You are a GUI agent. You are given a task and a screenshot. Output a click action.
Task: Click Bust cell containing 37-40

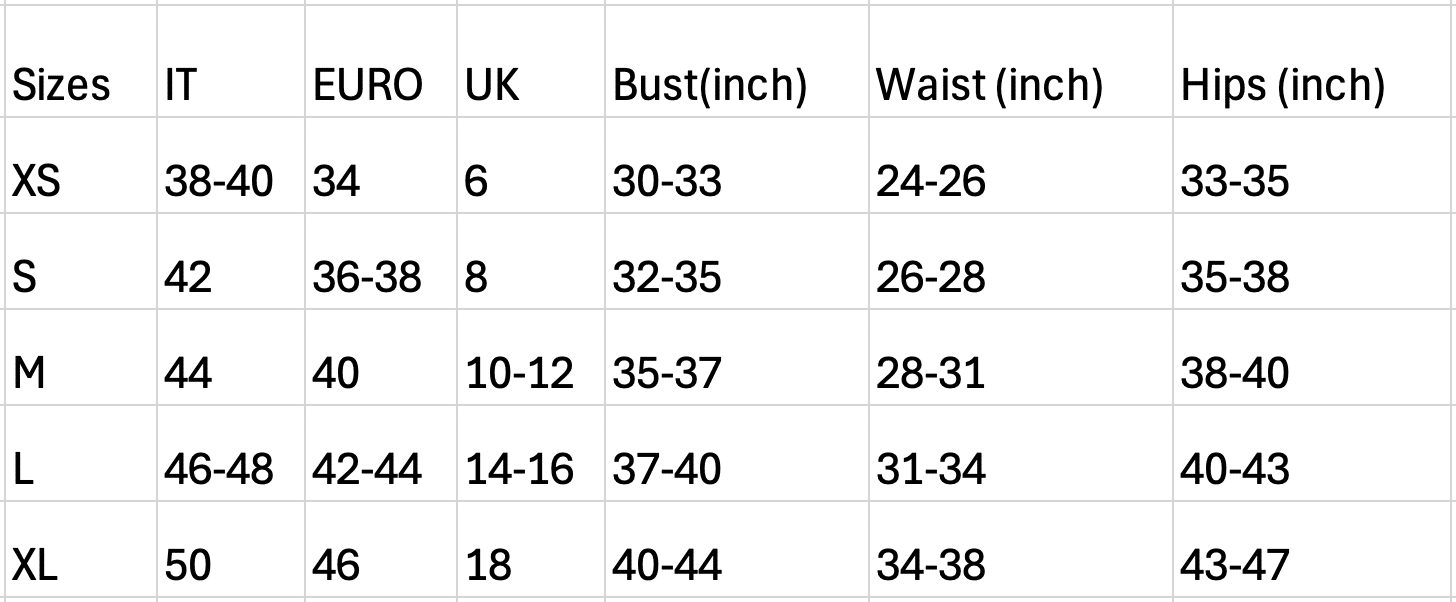(x=737, y=453)
